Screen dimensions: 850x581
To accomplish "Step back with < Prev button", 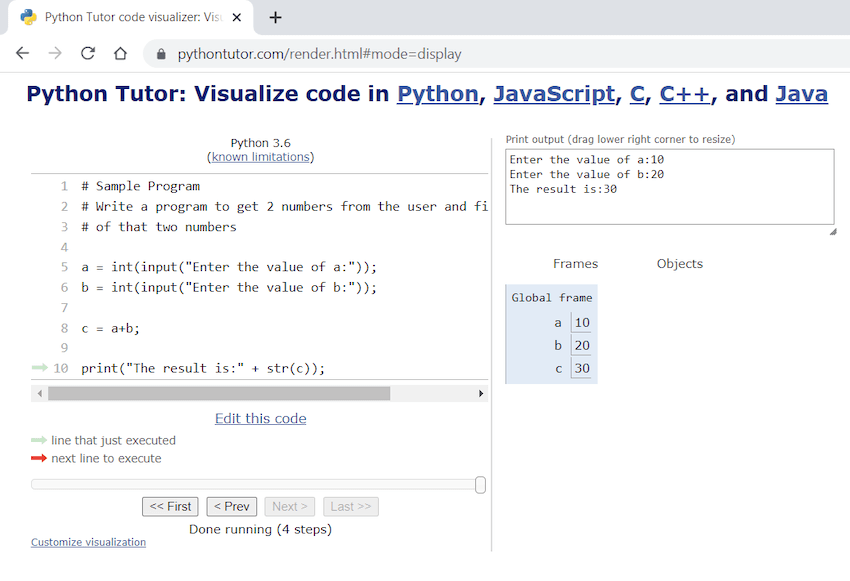I will [231, 507].
